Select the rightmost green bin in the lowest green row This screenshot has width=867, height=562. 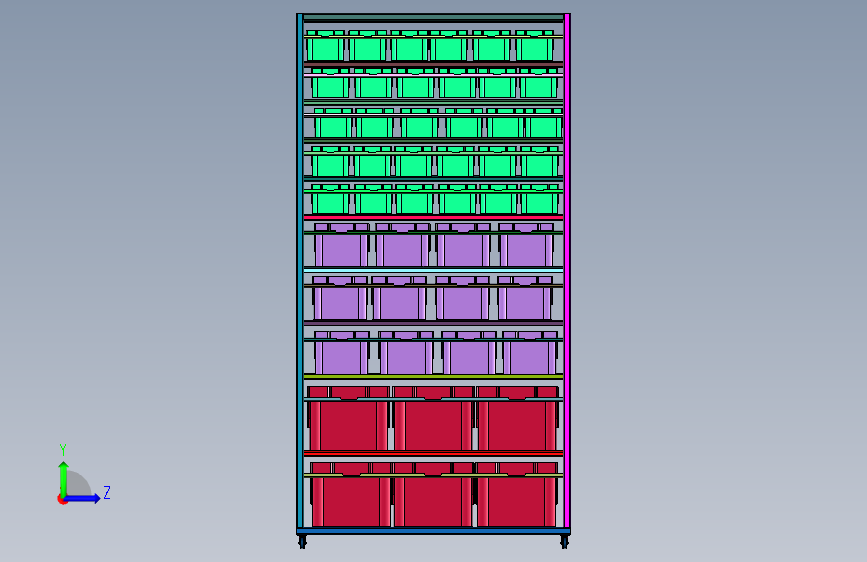pos(540,200)
